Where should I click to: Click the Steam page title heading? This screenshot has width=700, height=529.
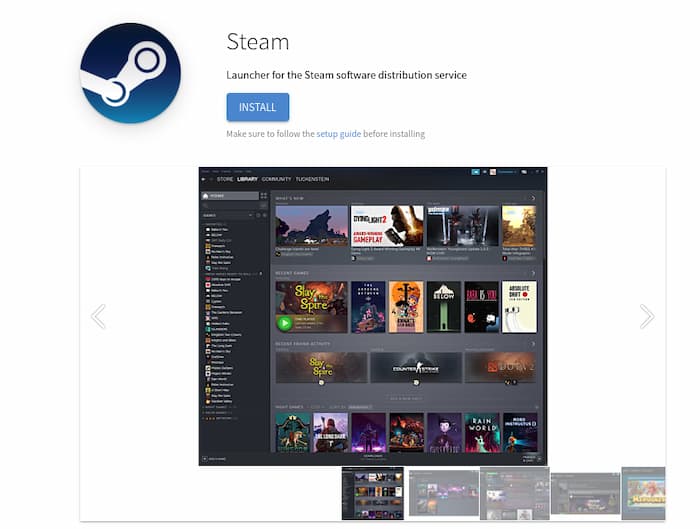click(258, 42)
